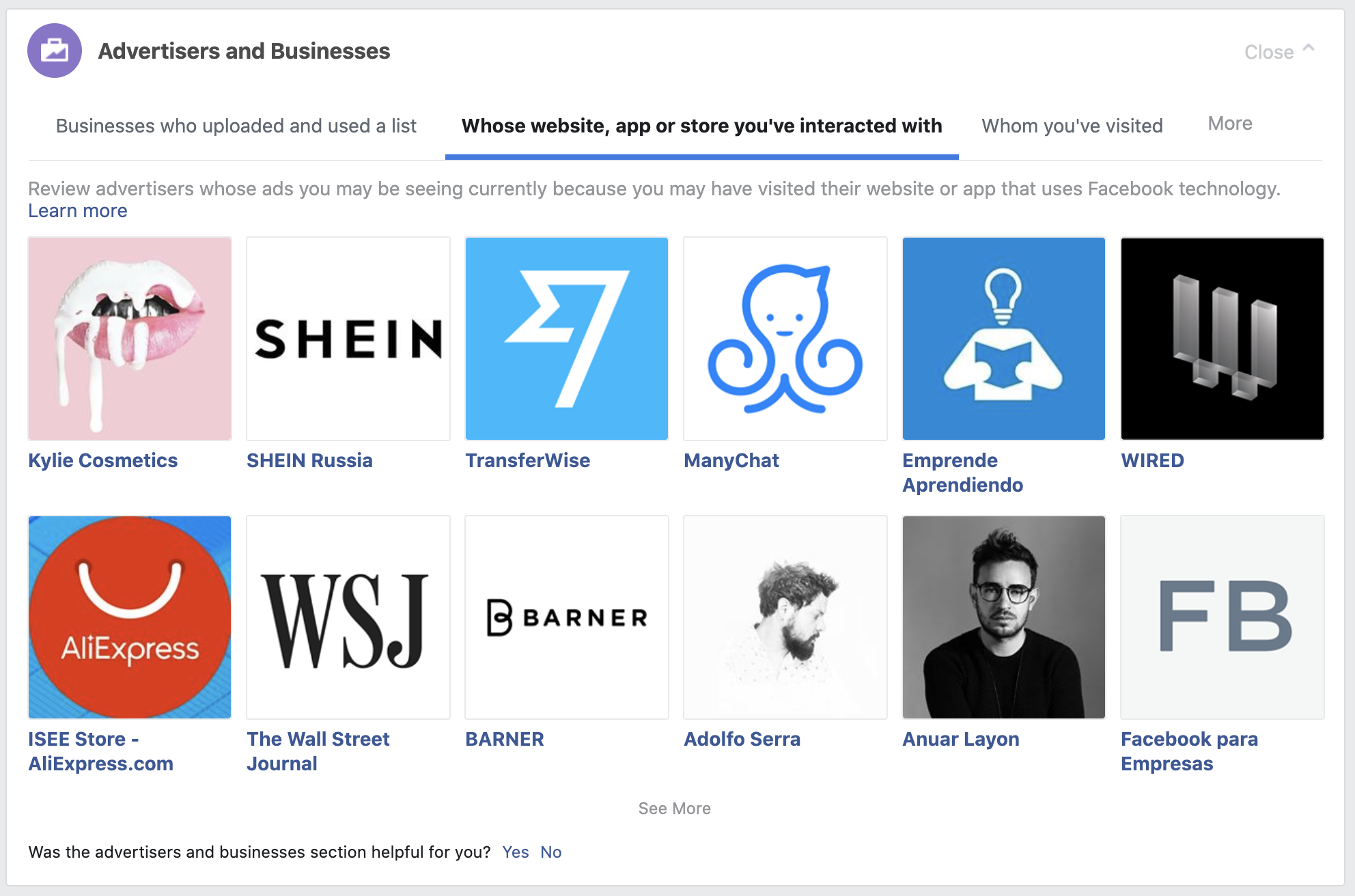Image resolution: width=1355 pixels, height=896 pixels.
Task: Click the WIRED black logo tile
Action: click(x=1223, y=339)
